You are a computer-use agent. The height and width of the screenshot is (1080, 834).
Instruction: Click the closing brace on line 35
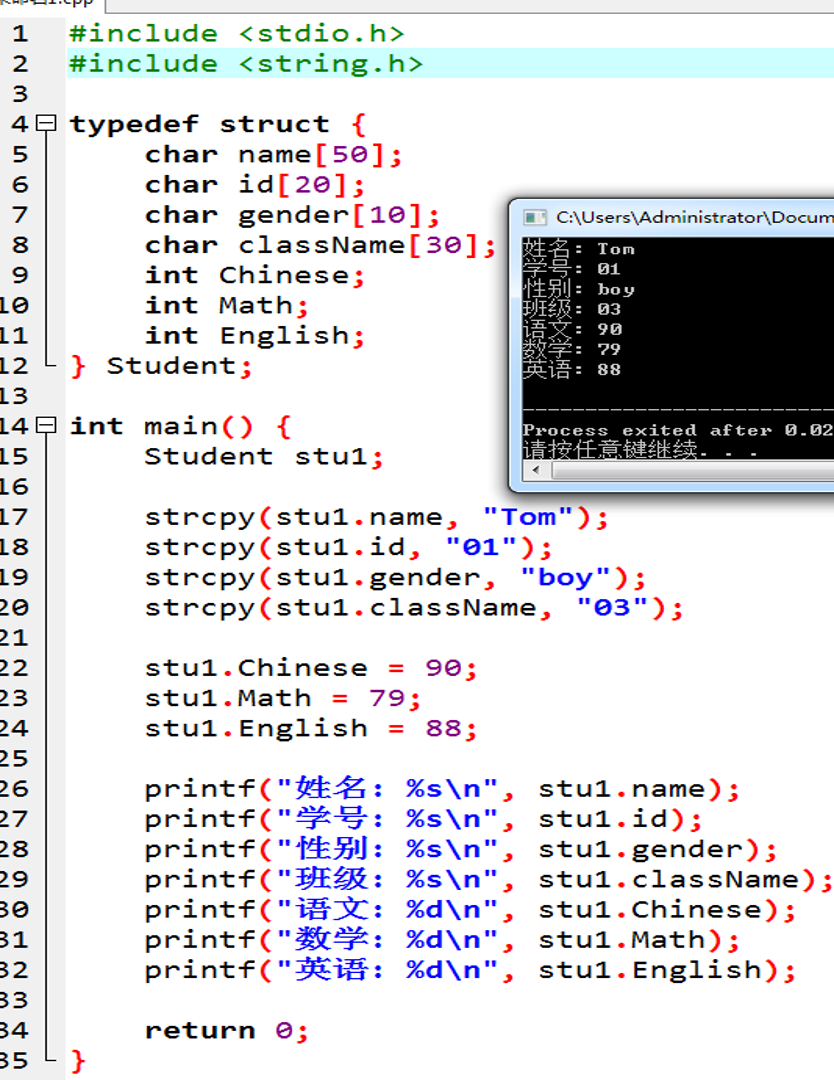[x=78, y=1061]
